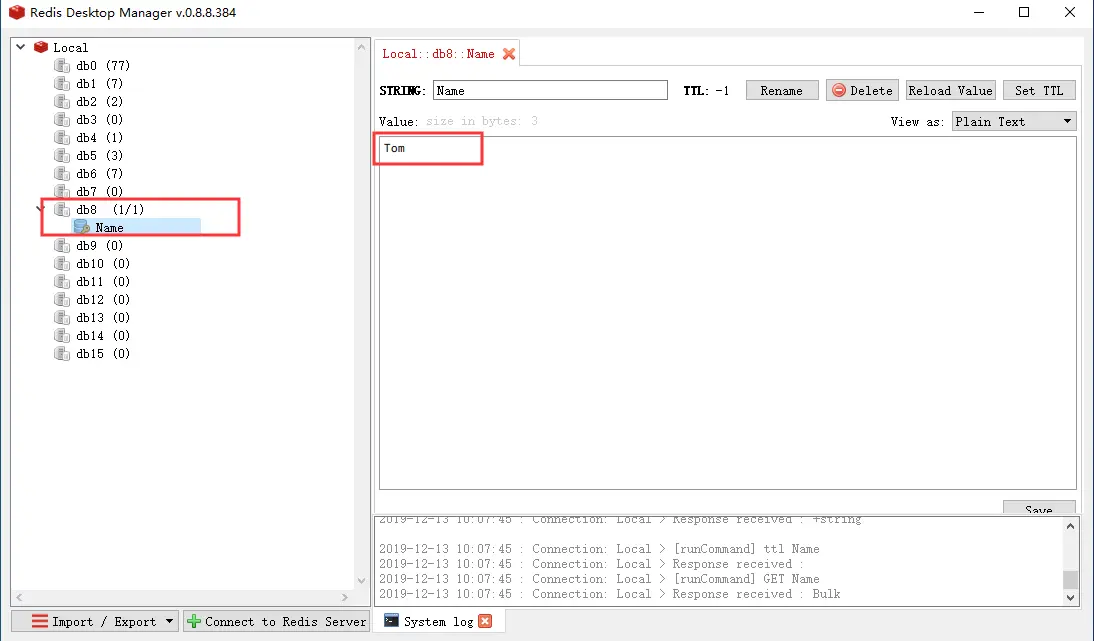Image resolution: width=1094 pixels, height=641 pixels.
Task: Click the db14 database icon
Action: (x=62, y=335)
